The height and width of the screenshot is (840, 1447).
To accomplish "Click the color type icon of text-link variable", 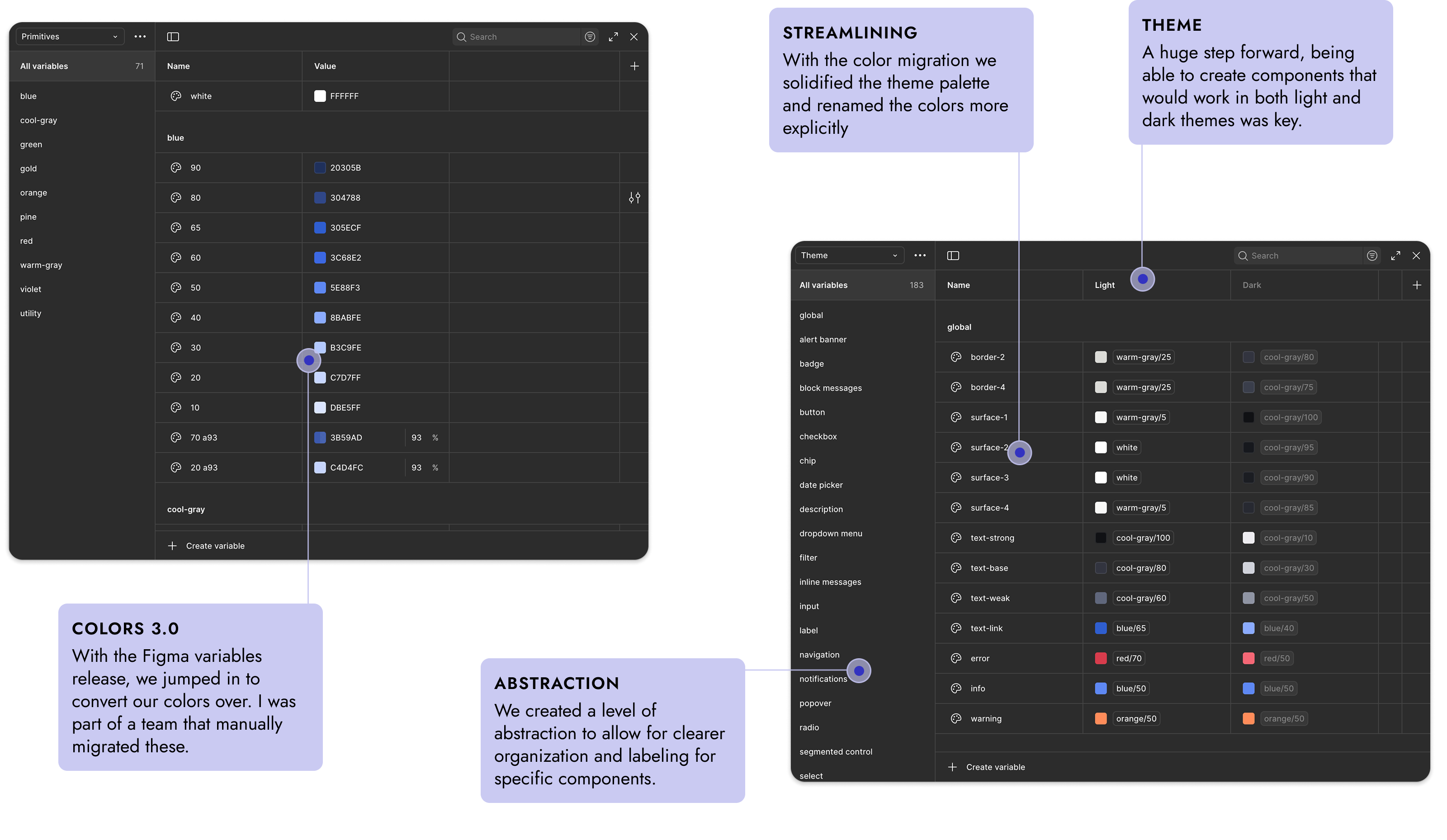I will [x=955, y=628].
